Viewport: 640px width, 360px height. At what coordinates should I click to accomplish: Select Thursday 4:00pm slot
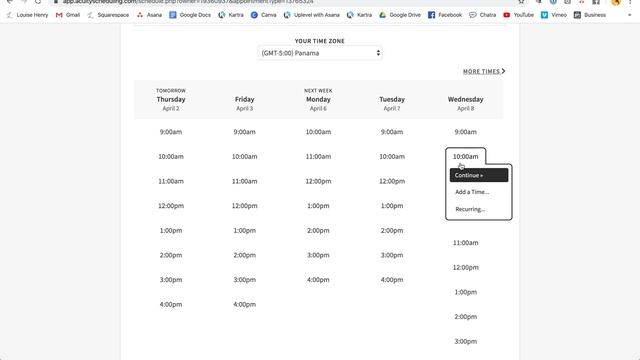(171, 304)
